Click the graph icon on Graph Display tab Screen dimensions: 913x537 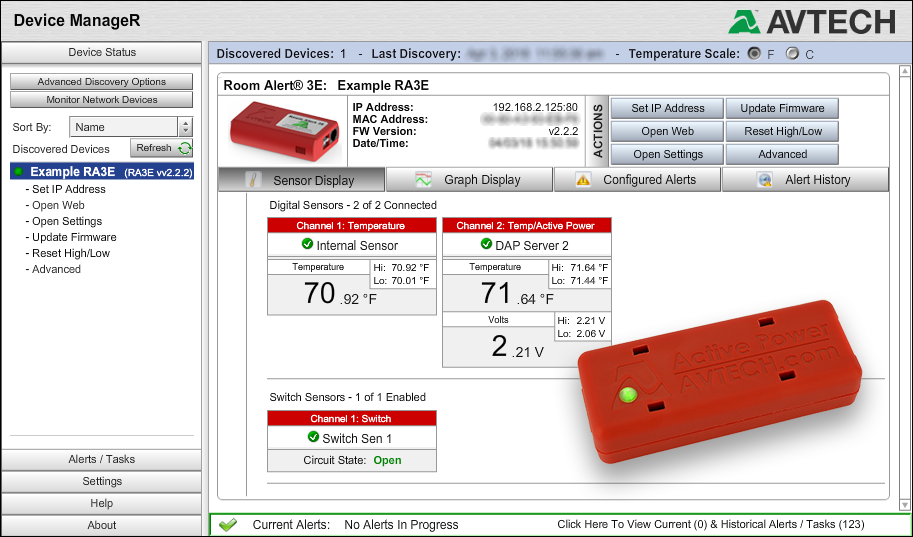point(424,180)
